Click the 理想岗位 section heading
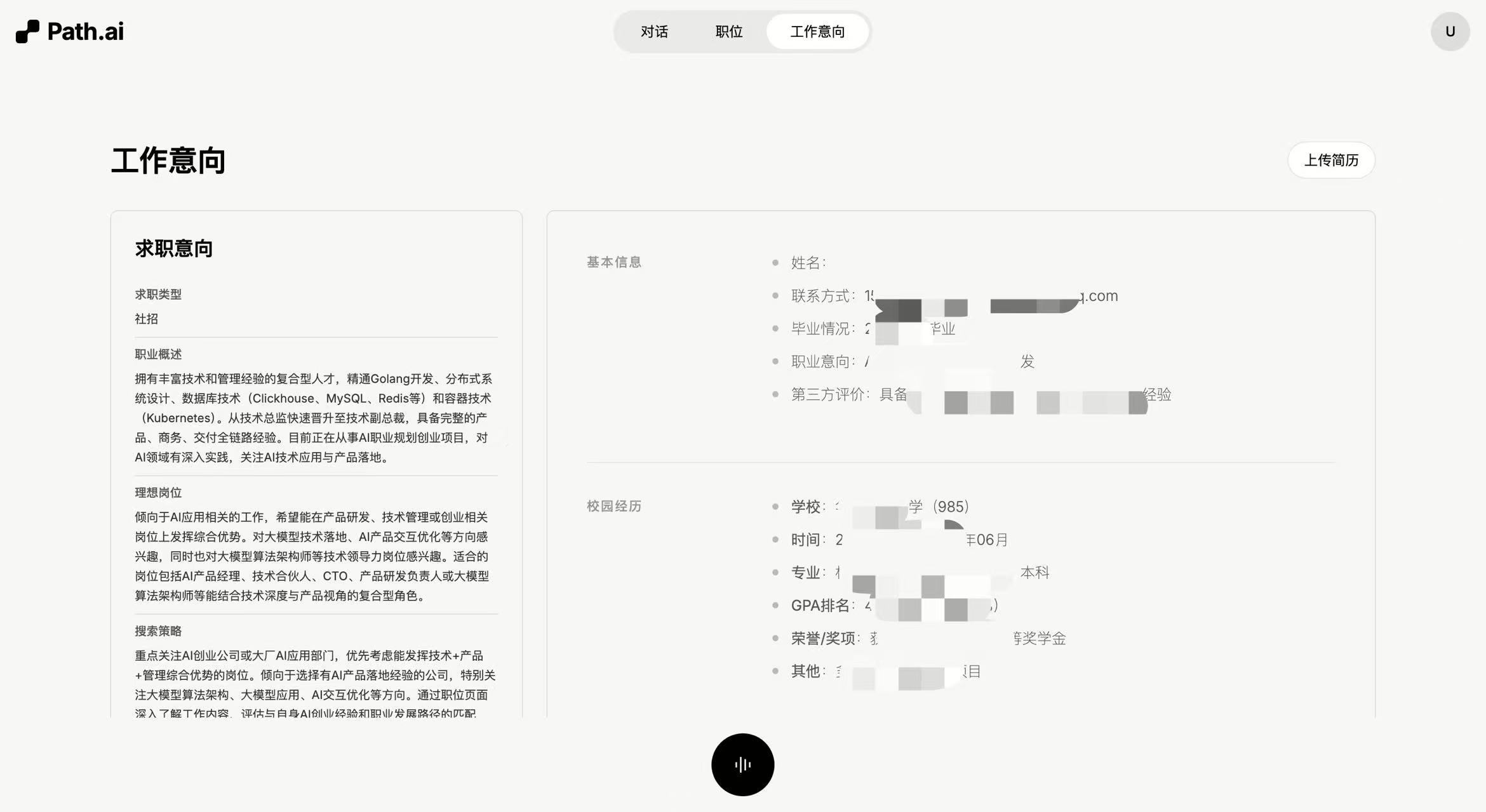This screenshot has width=1486, height=812. click(x=158, y=492)
